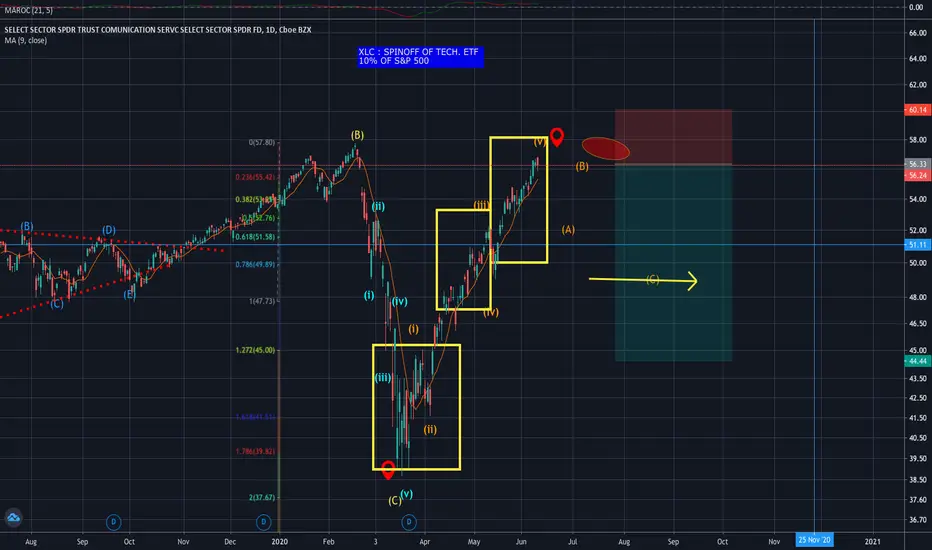Select the orange (A) wave label
Screen dimensions: 932x550
click(568, 230)
